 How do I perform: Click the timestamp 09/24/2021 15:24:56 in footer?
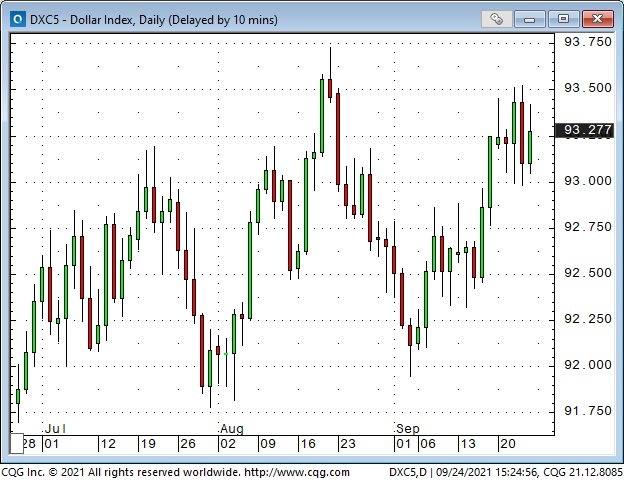[488, 472]
